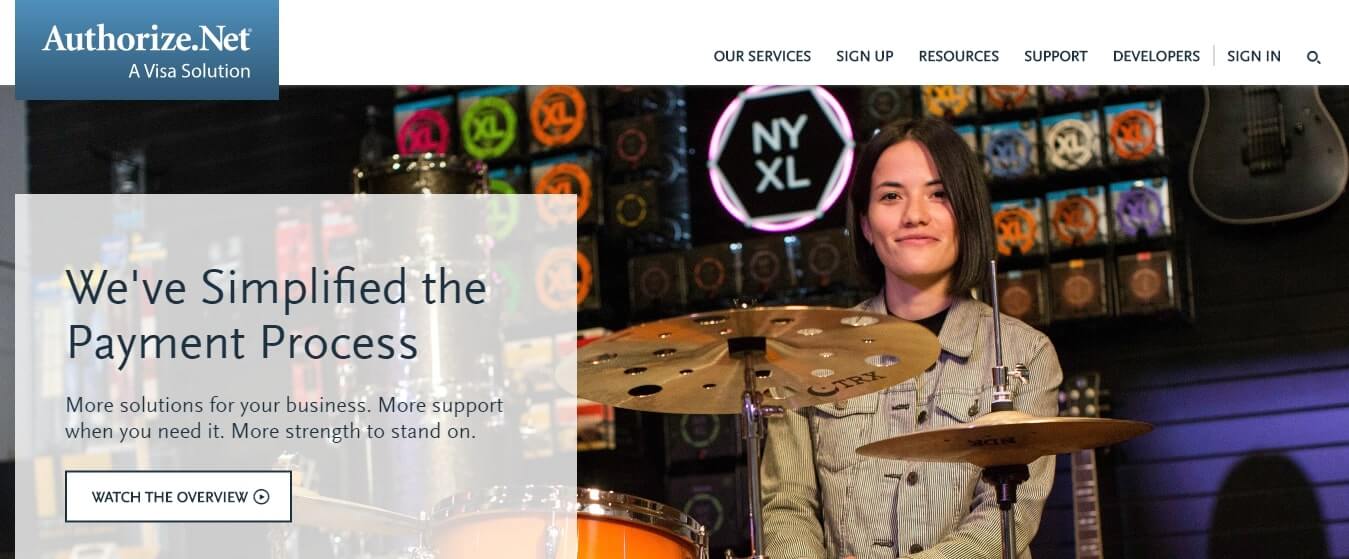Open the Resources menu
This screenshot has height=559, width=1349.
click(958, 56)
